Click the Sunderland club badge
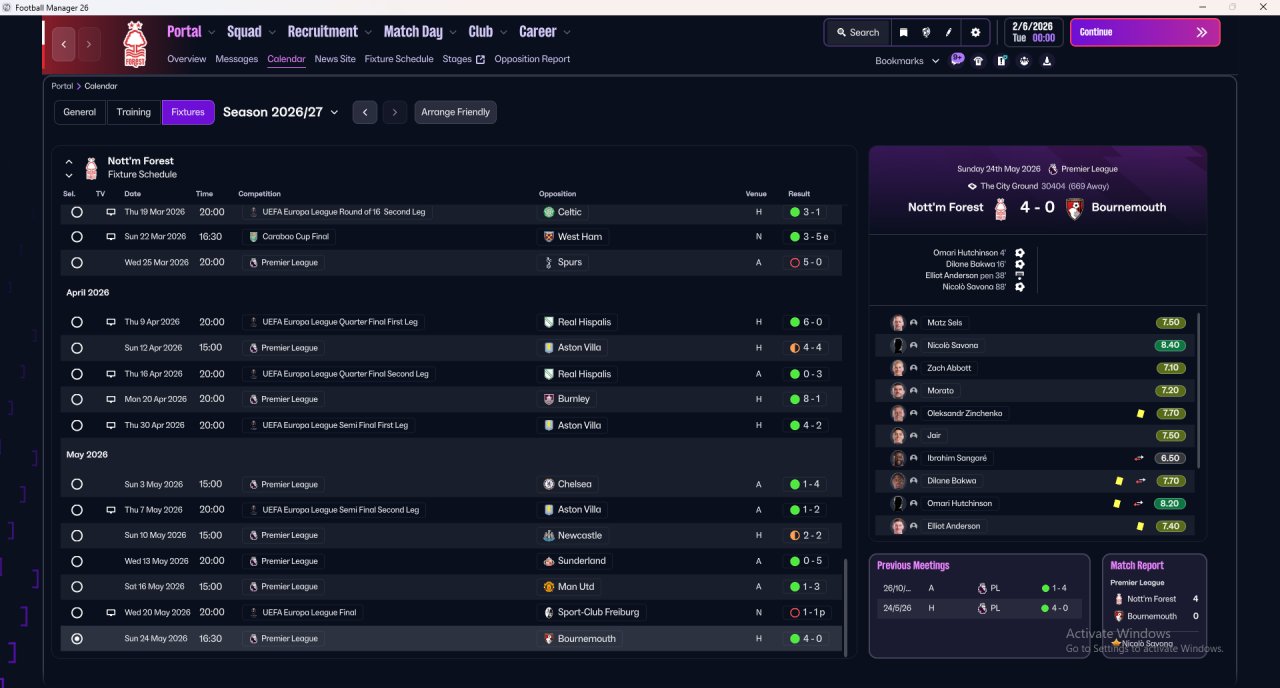1280x688 pixels. coord(548,561)
